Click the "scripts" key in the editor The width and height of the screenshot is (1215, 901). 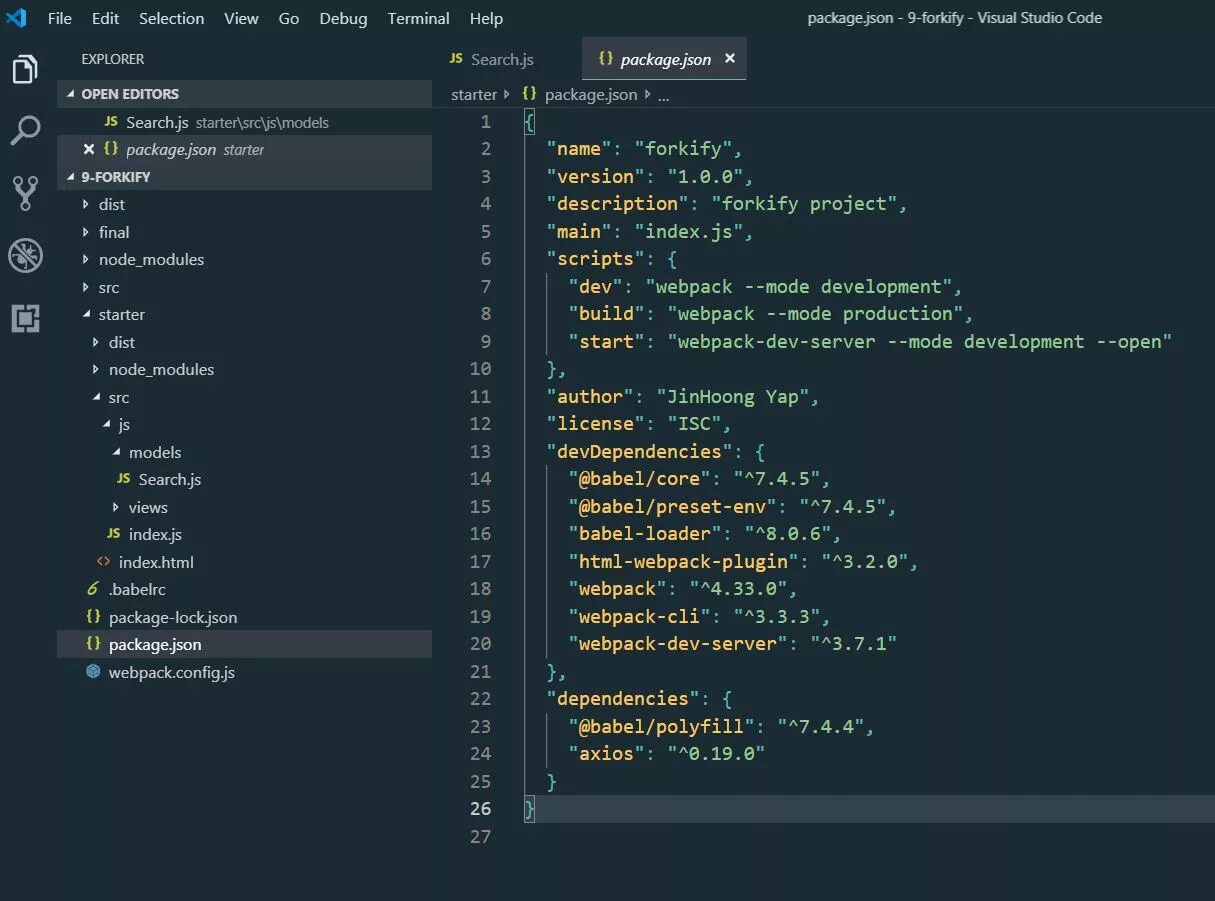(x=595, y=259)
